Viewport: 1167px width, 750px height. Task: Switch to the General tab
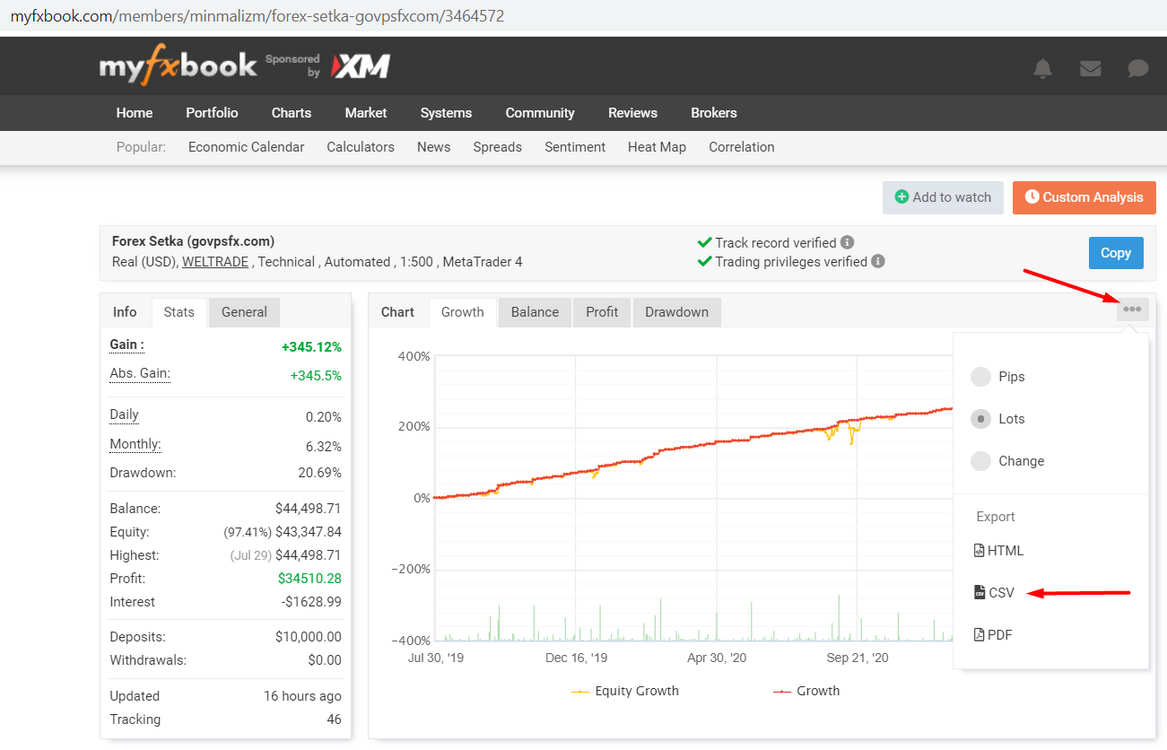tap(244, 312)
